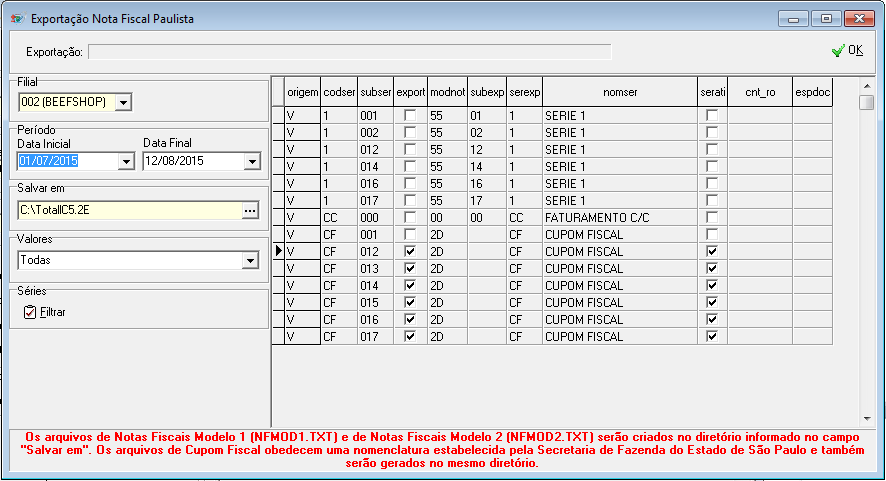This screenshot has height=481, width=886.
Task: Click inside the Exportação field
Action: click(x=350, y=52)
